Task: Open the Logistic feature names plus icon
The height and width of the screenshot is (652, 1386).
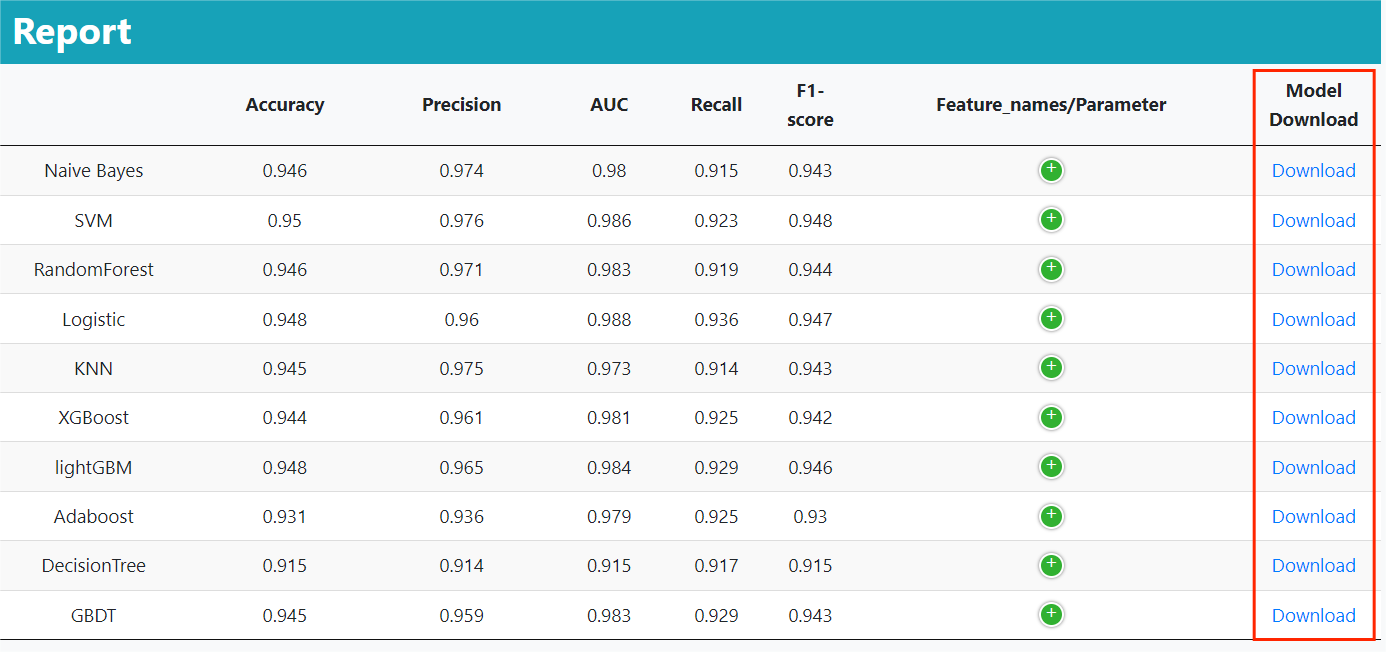Action: 1050,318
